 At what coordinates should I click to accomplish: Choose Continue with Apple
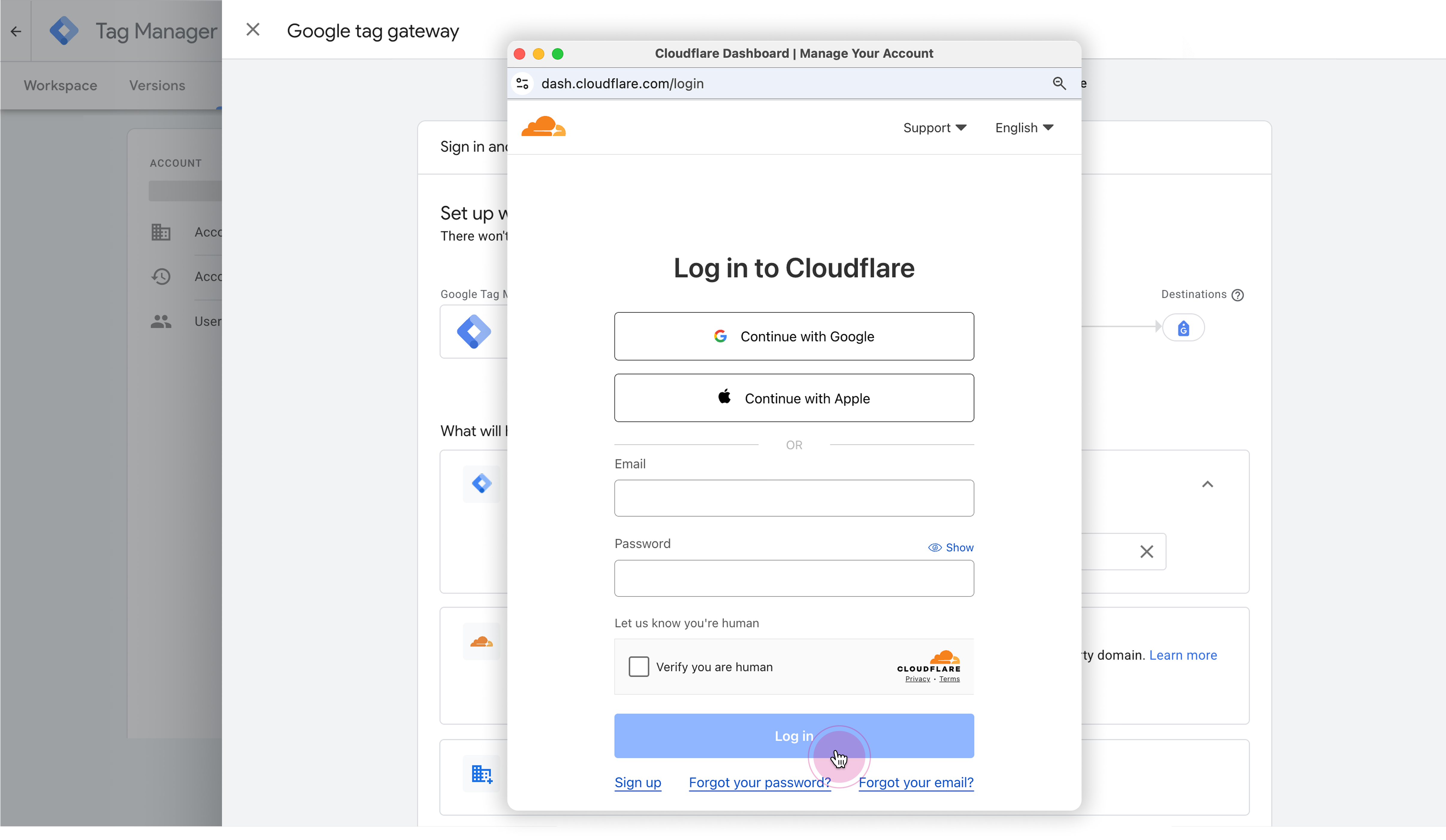(x=794, y=399)
